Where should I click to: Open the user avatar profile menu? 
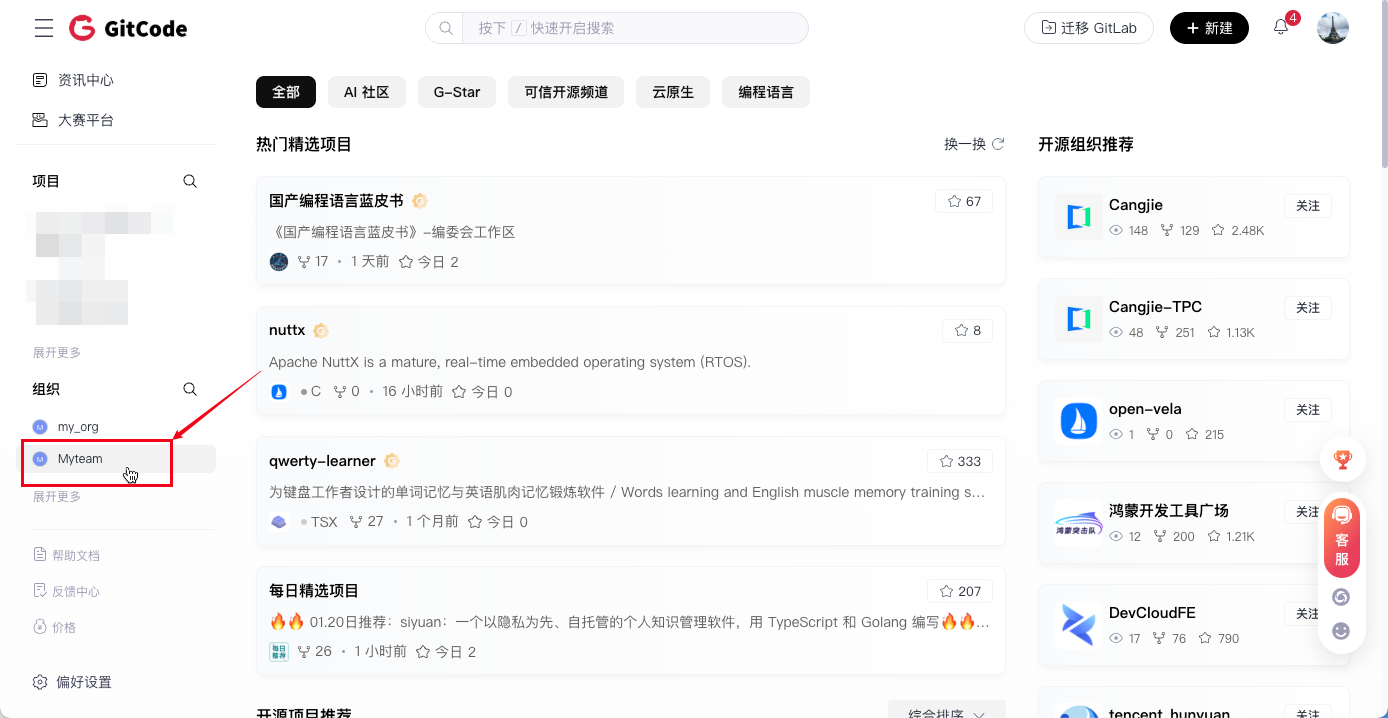(1333, 28)
